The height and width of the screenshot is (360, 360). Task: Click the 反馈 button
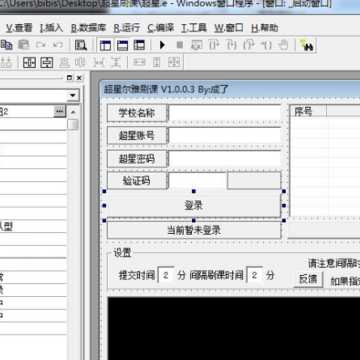point(308,279)
